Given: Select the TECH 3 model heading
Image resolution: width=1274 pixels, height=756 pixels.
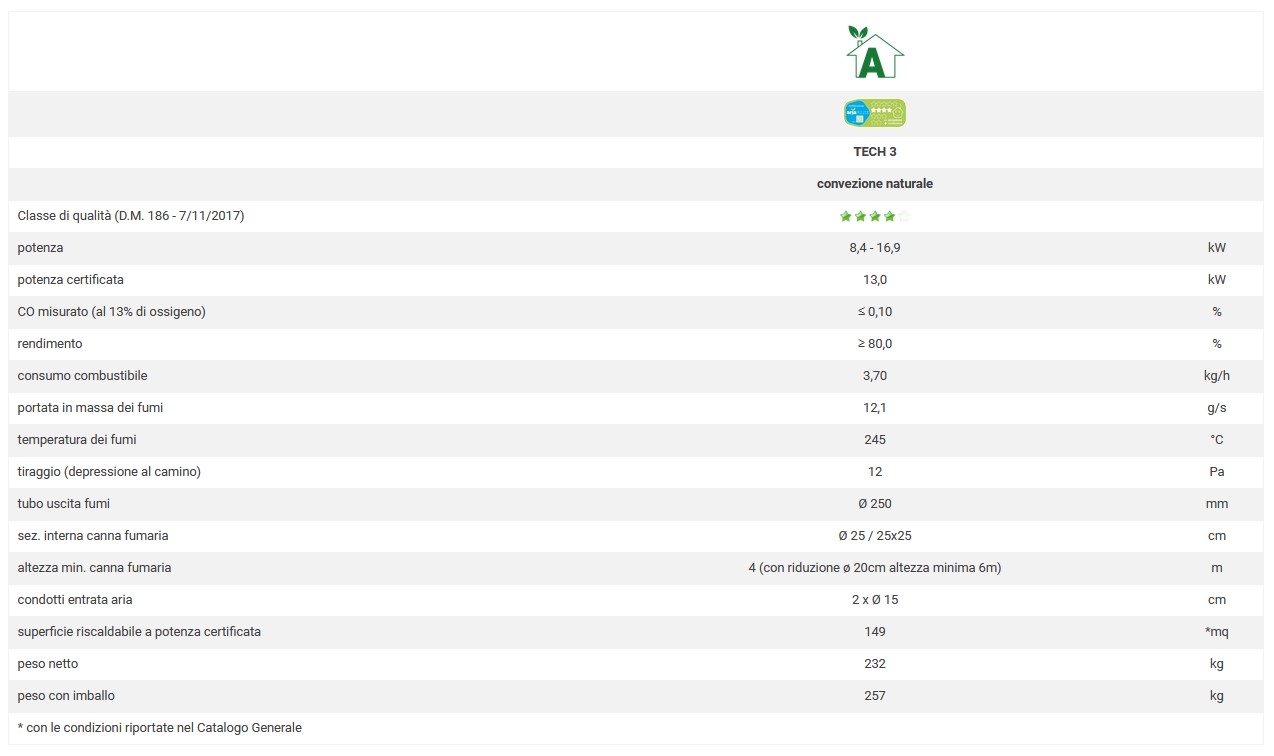Looking at the screenshot, I should (874, 152).
